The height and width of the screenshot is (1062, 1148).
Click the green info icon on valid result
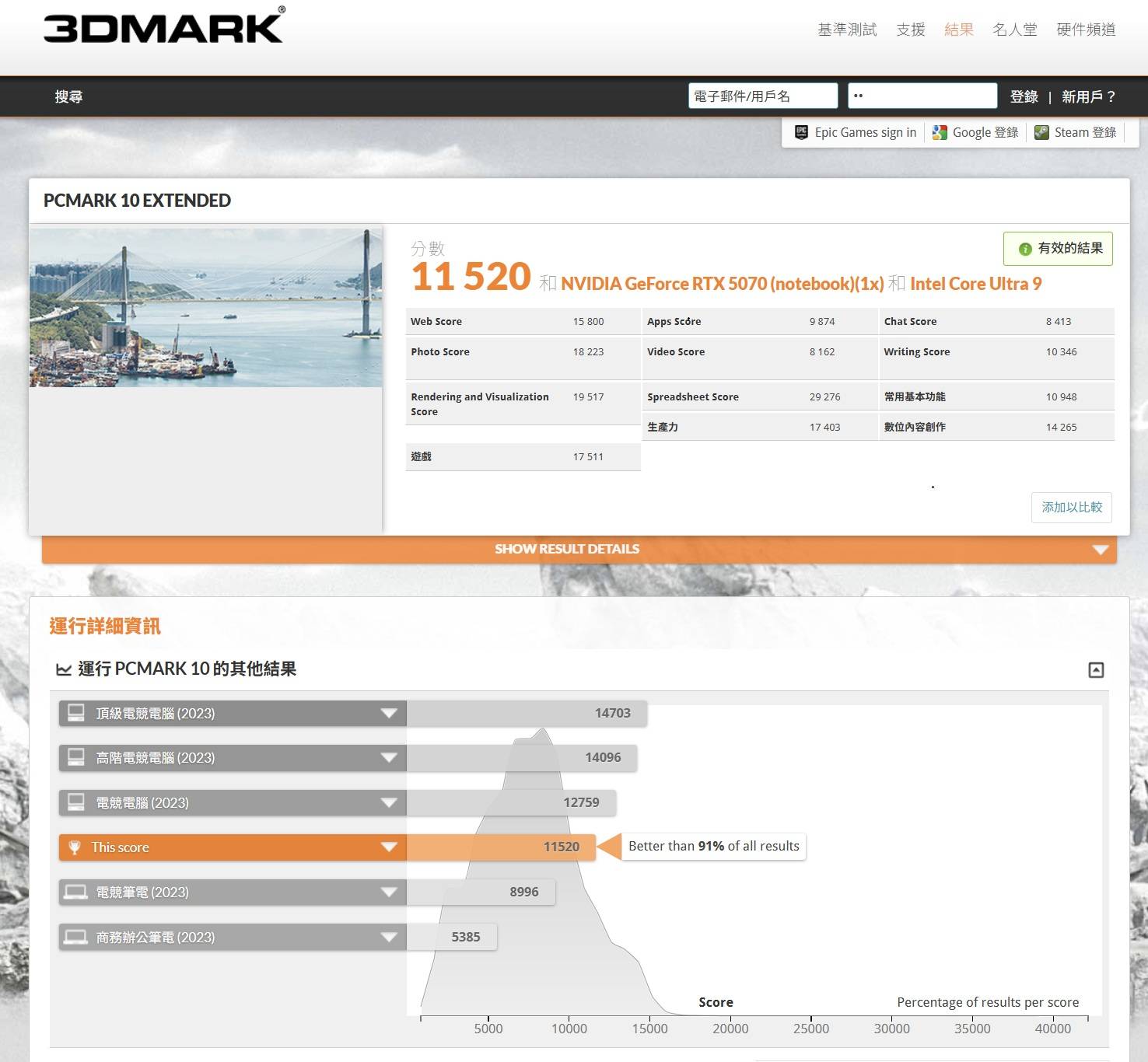[1025, 249]
